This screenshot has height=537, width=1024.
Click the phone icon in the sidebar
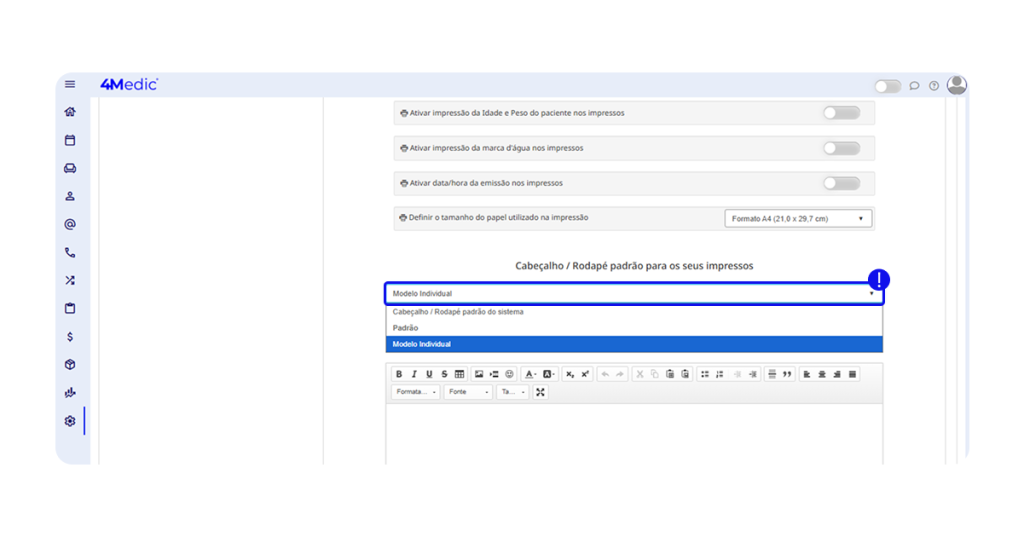click(70, 253)
